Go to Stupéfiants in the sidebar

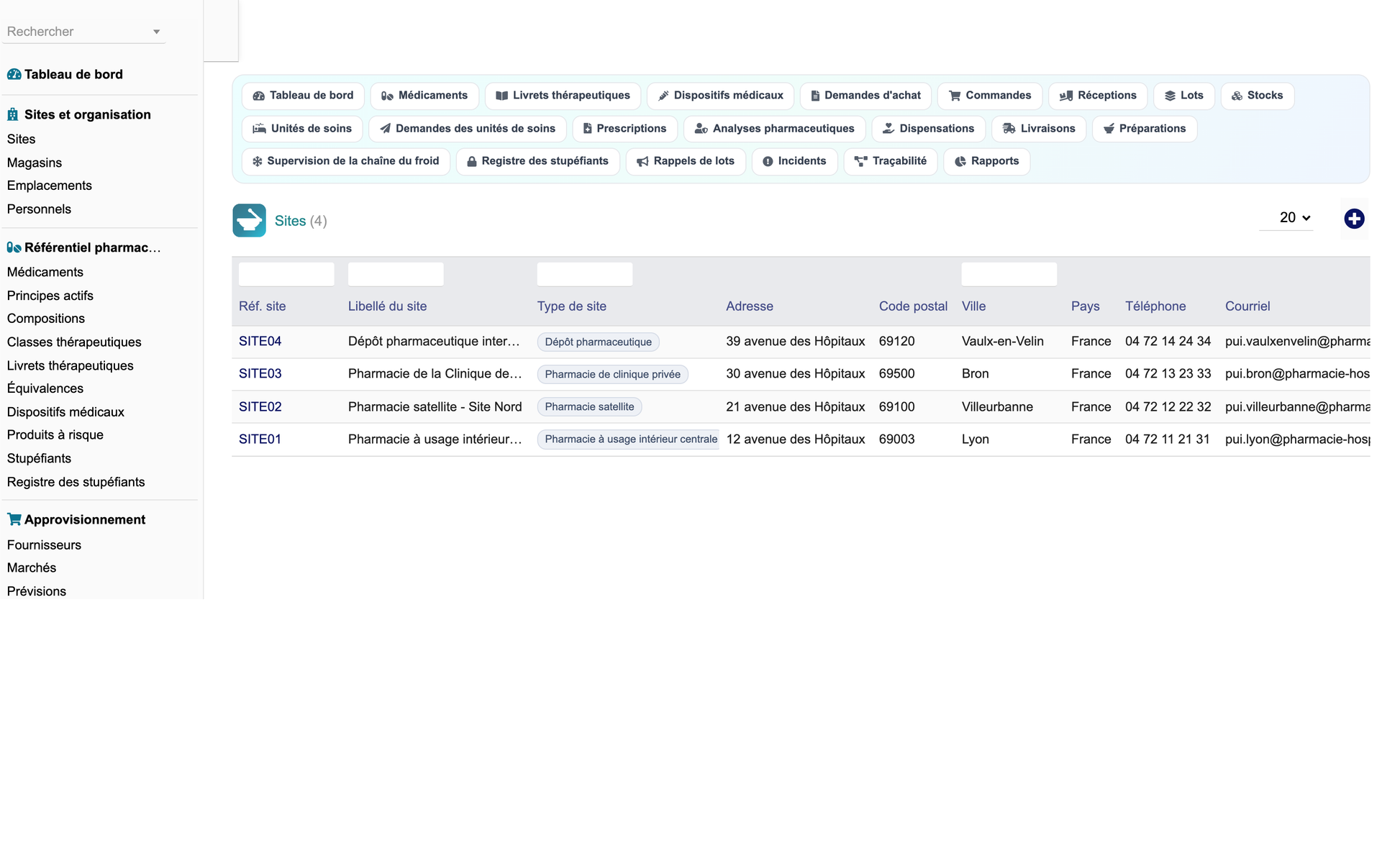[39, 459]
